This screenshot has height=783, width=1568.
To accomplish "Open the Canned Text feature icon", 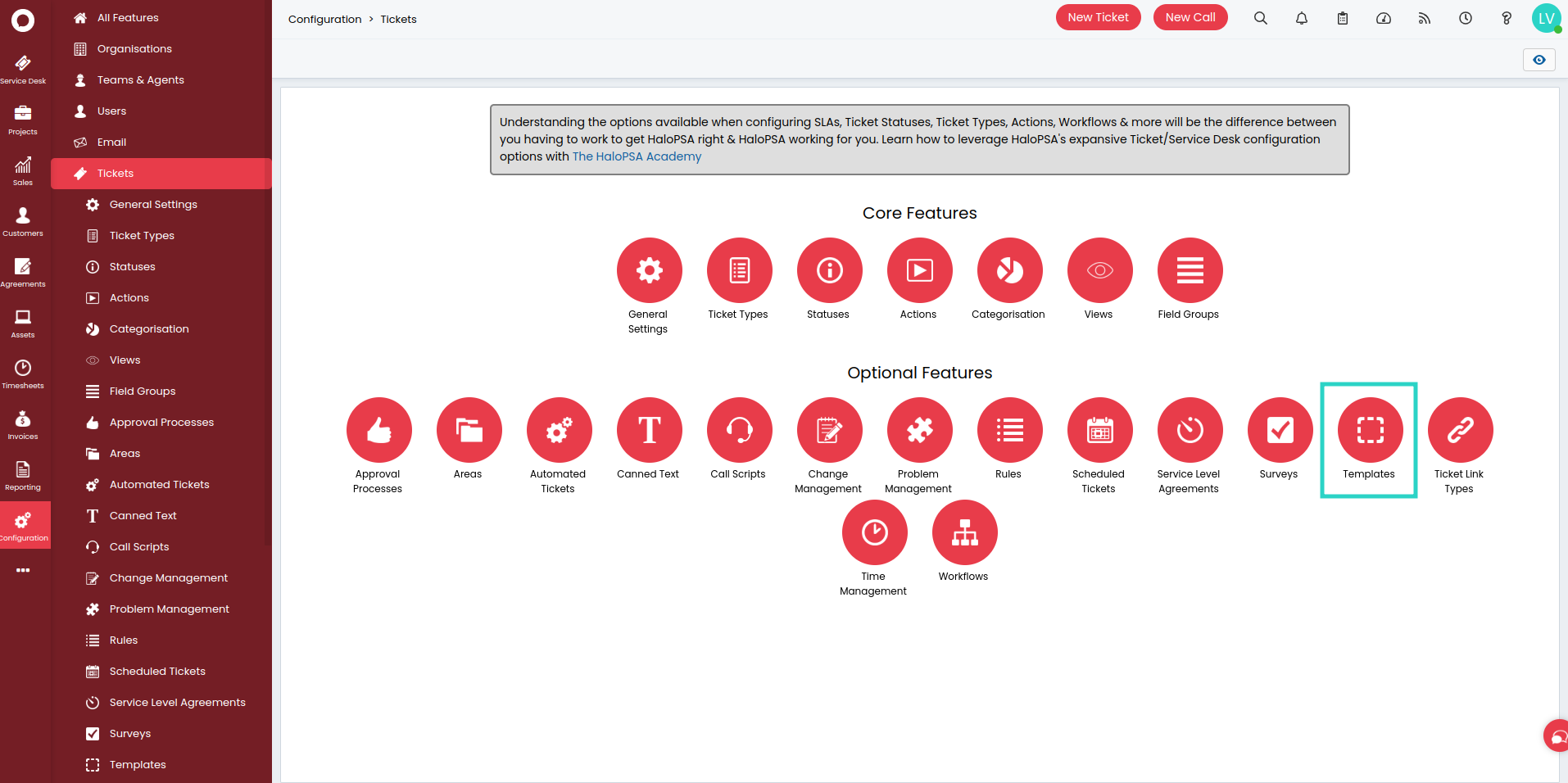I will coord(649,430).
